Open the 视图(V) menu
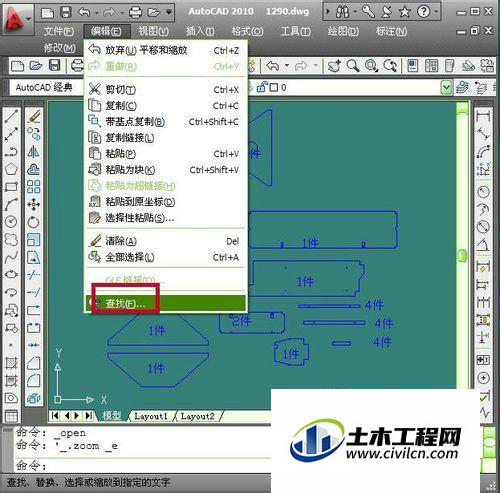500x493 pixels. [x=153, y=31]
